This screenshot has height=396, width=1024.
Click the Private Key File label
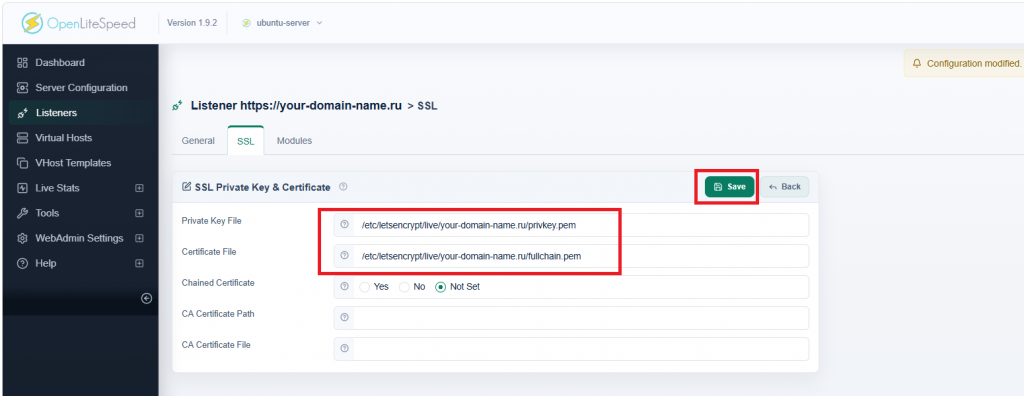coord(212,221)
